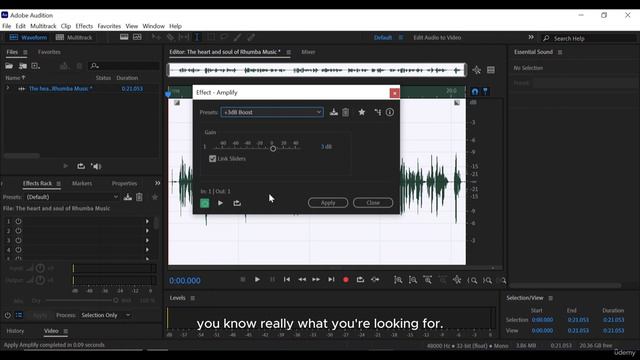Show Amplify effect info icon
The height and width of the screenshot is (360, 640).
[390, 112]
